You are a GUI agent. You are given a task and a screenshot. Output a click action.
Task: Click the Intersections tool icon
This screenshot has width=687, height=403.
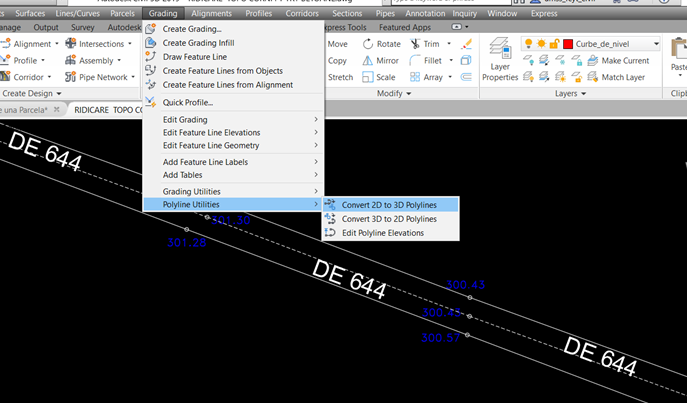click(x=71, y=43)
